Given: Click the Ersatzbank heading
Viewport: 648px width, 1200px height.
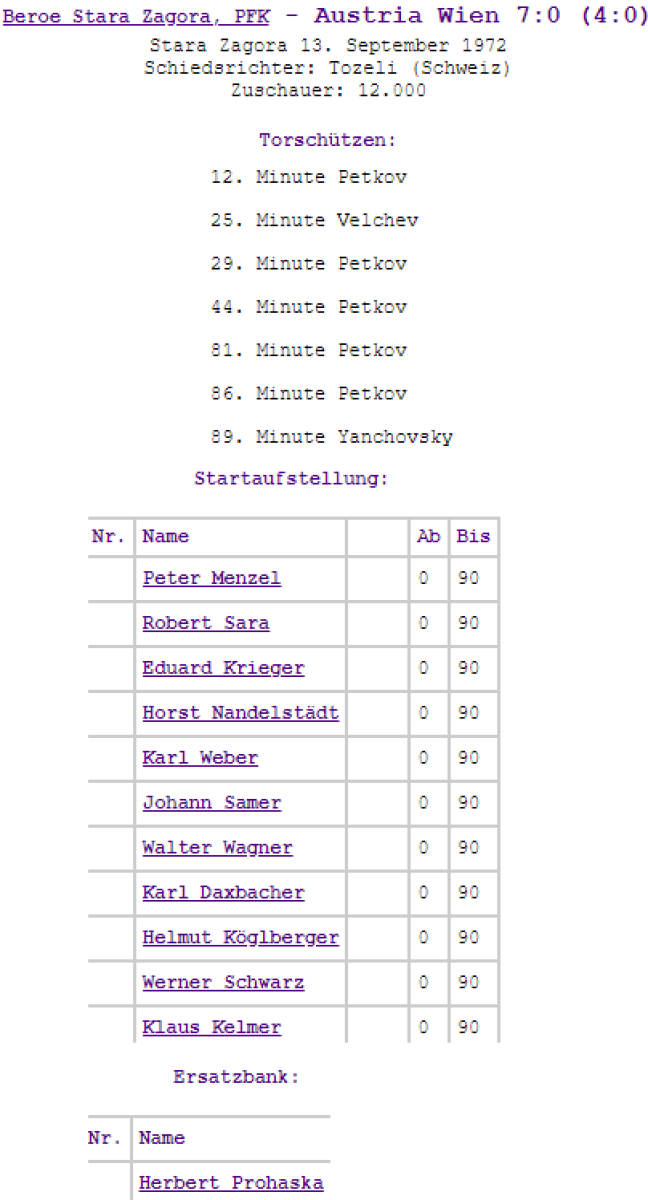Looking at the screenshot, I should (236, 1078).
